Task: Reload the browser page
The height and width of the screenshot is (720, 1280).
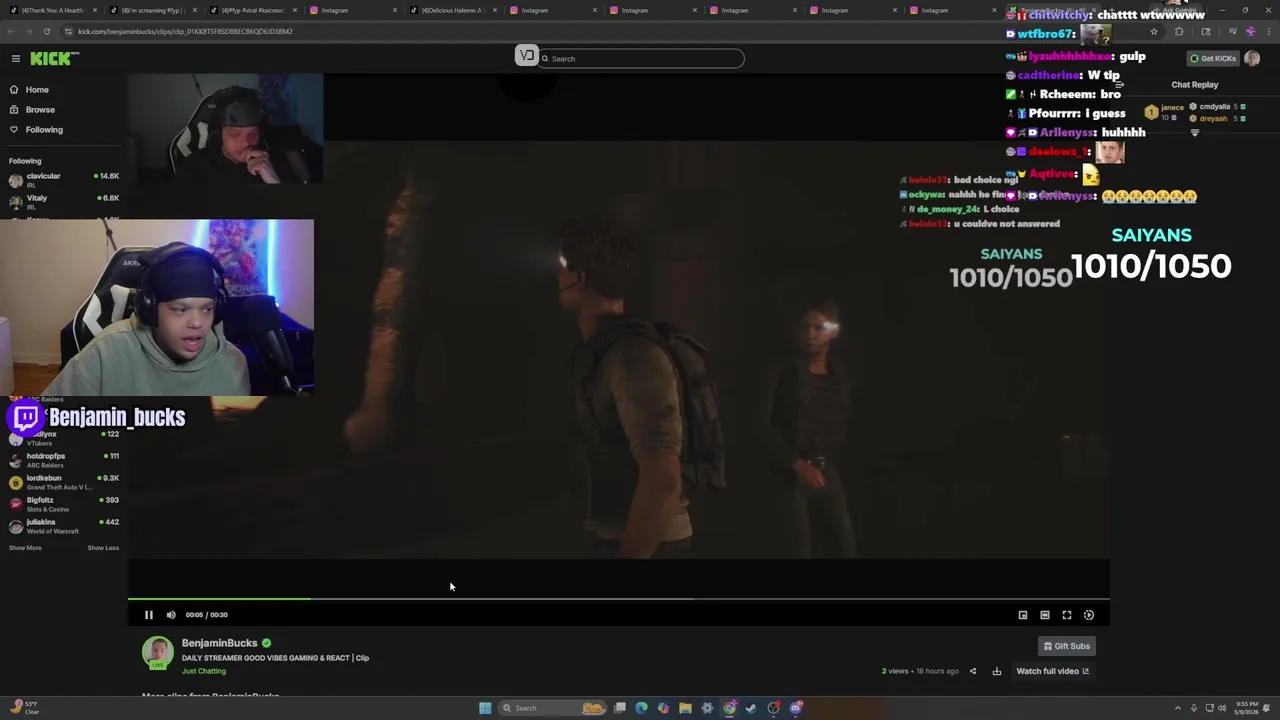Action: point(46,31)
